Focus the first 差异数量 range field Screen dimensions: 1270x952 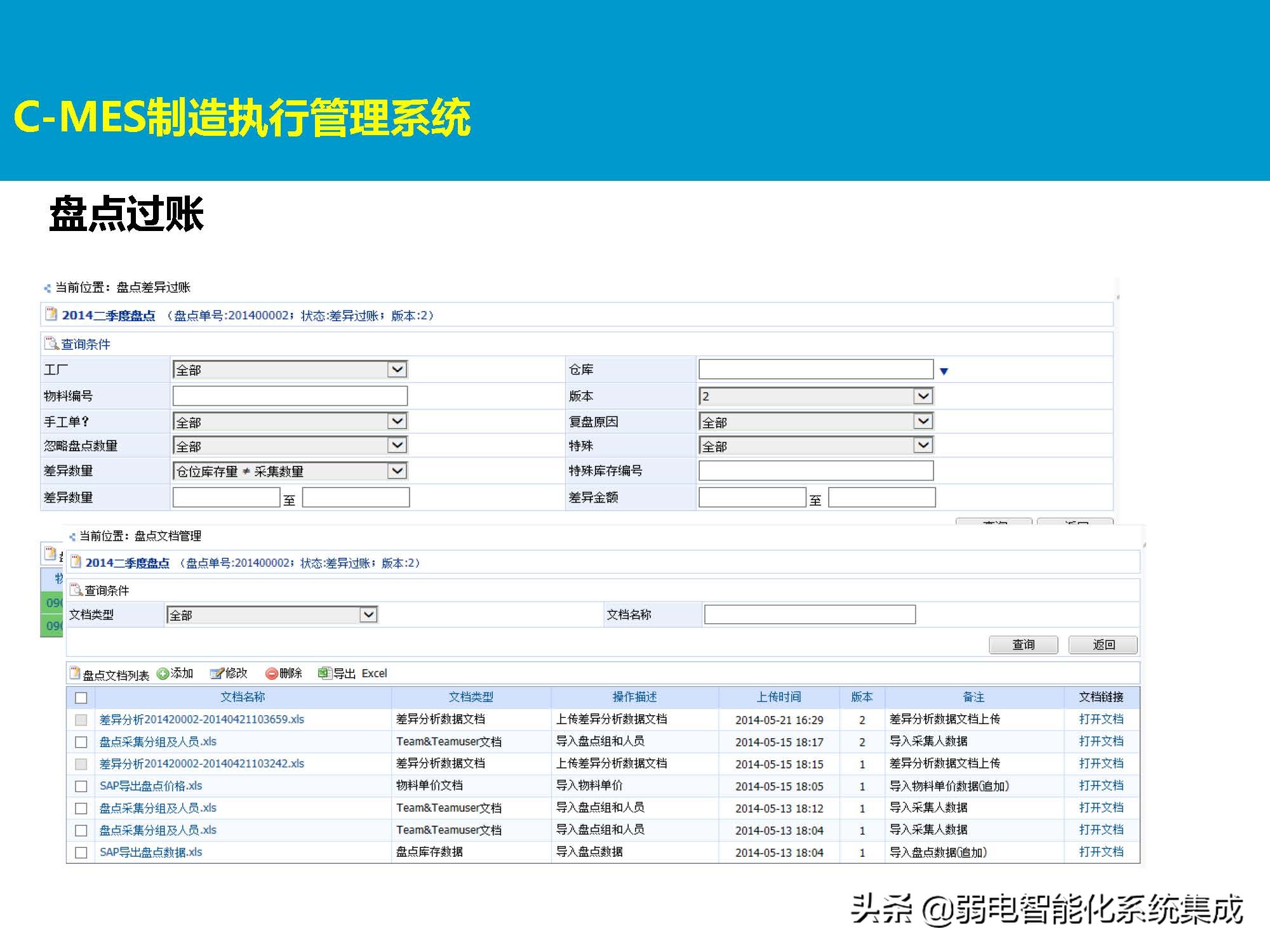(x=226, y=497)
